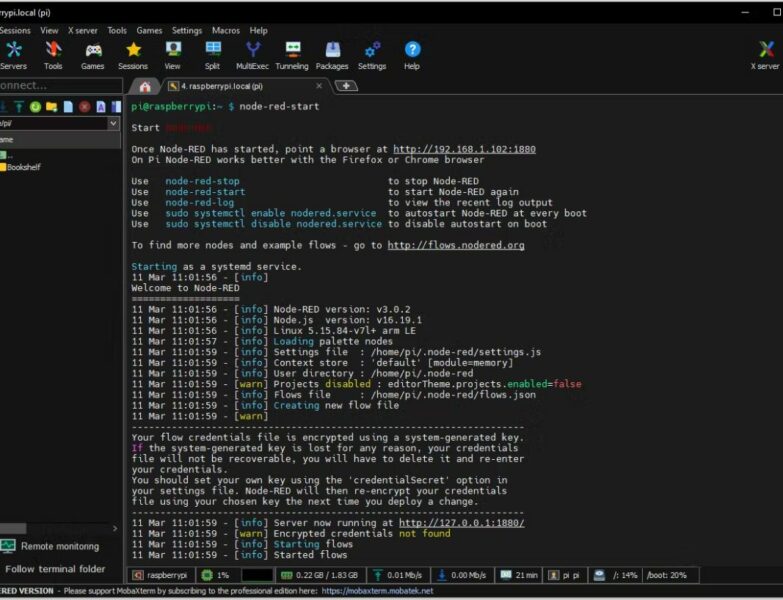Open the Macros menu

226,31
